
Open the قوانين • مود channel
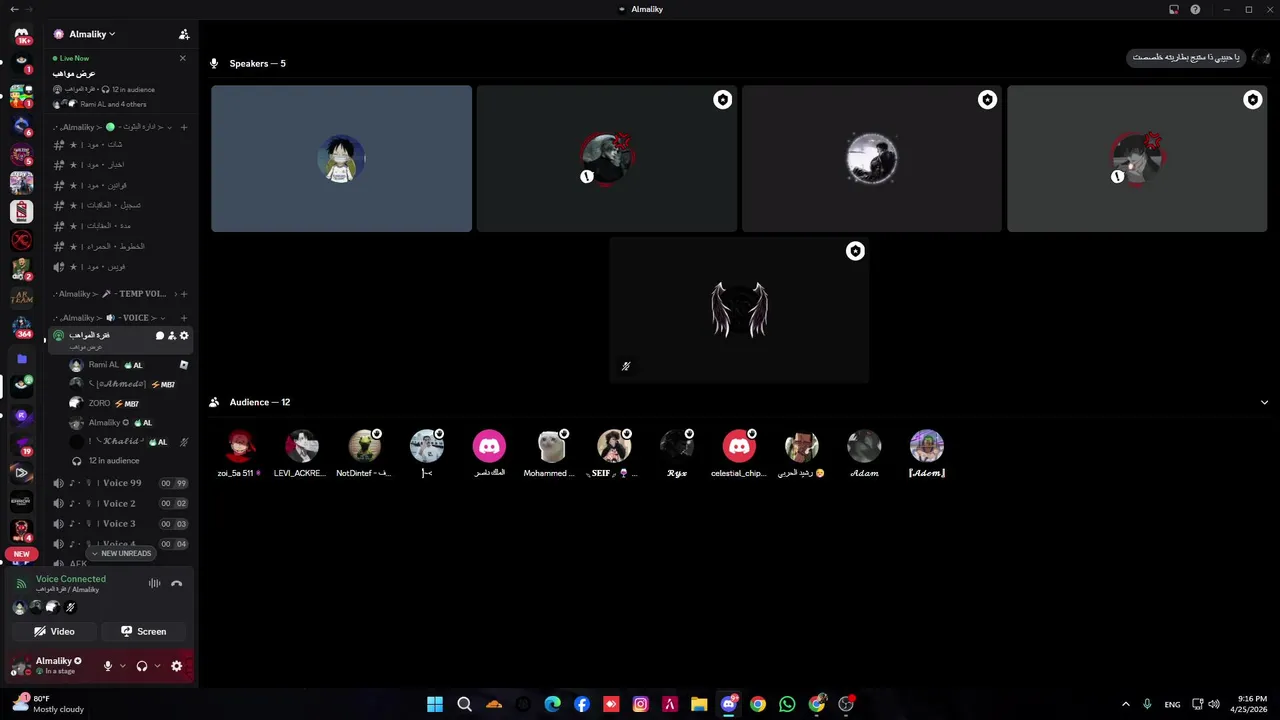pyautogui.click(x=120, y=186)
